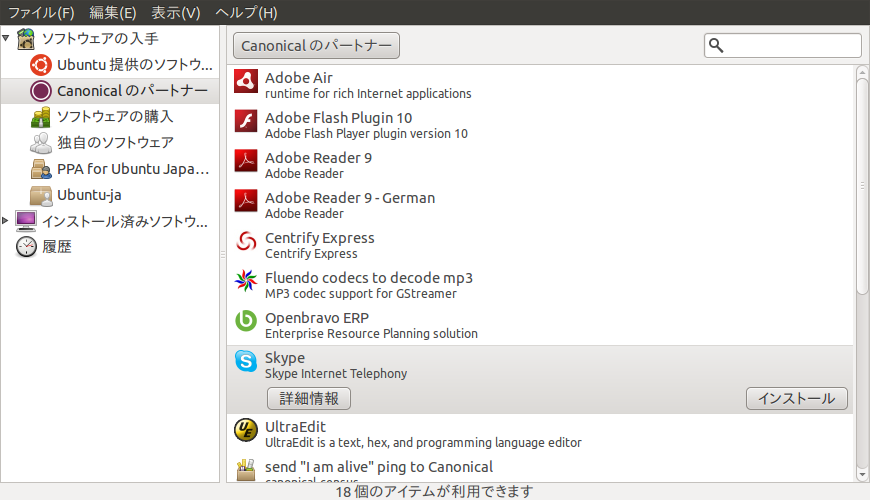
Task: Click the ソフトウェアの購入 coins icon
Action: point(41,117)
